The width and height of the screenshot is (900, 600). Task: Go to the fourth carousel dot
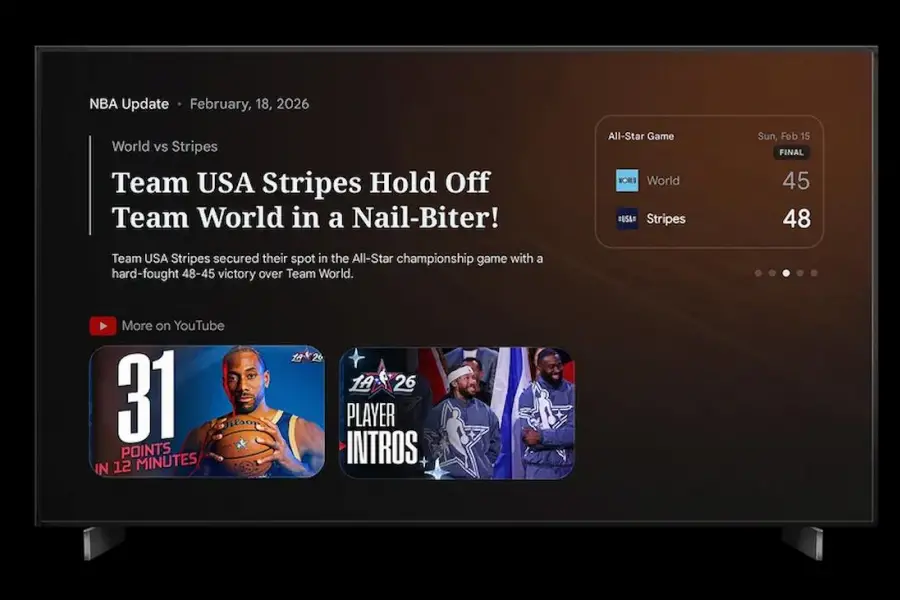[800, 273]
